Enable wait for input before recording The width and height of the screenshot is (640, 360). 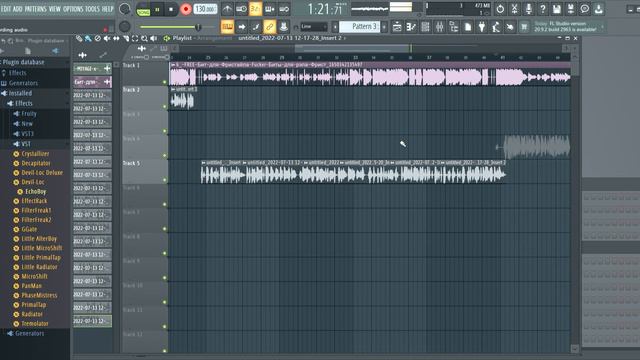point(241,9)
